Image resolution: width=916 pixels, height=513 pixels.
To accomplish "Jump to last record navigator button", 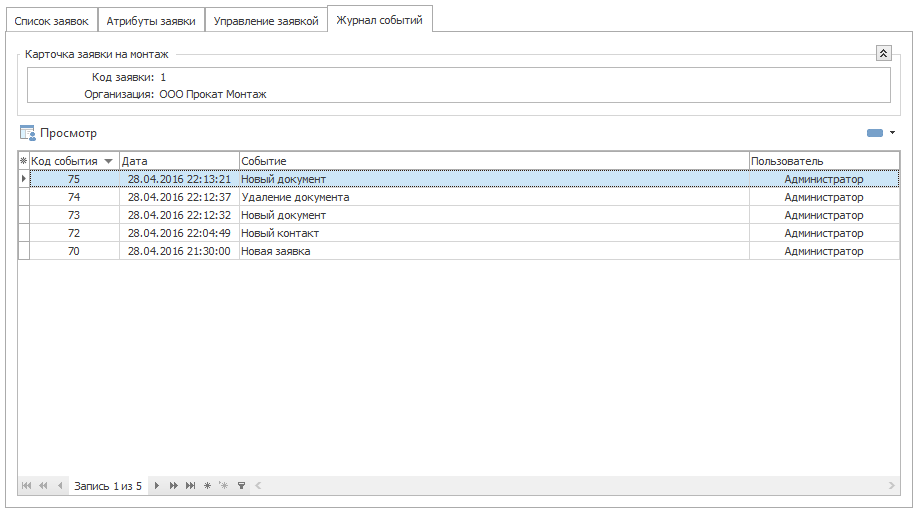I will pyautogui.click(x=190, y=486).
